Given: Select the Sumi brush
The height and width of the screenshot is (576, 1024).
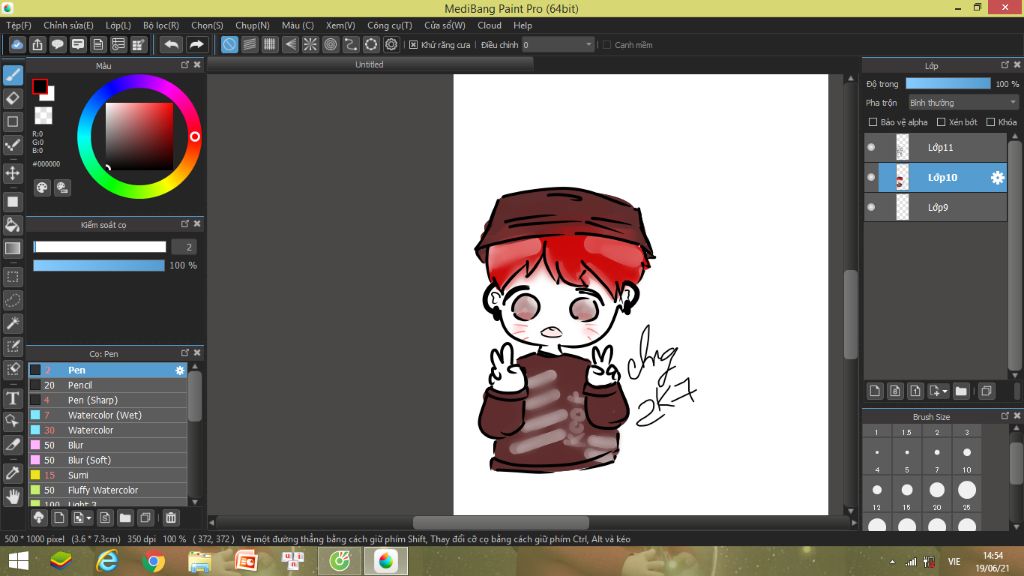Looking at the screenshot, I should [x=108, y=475].
